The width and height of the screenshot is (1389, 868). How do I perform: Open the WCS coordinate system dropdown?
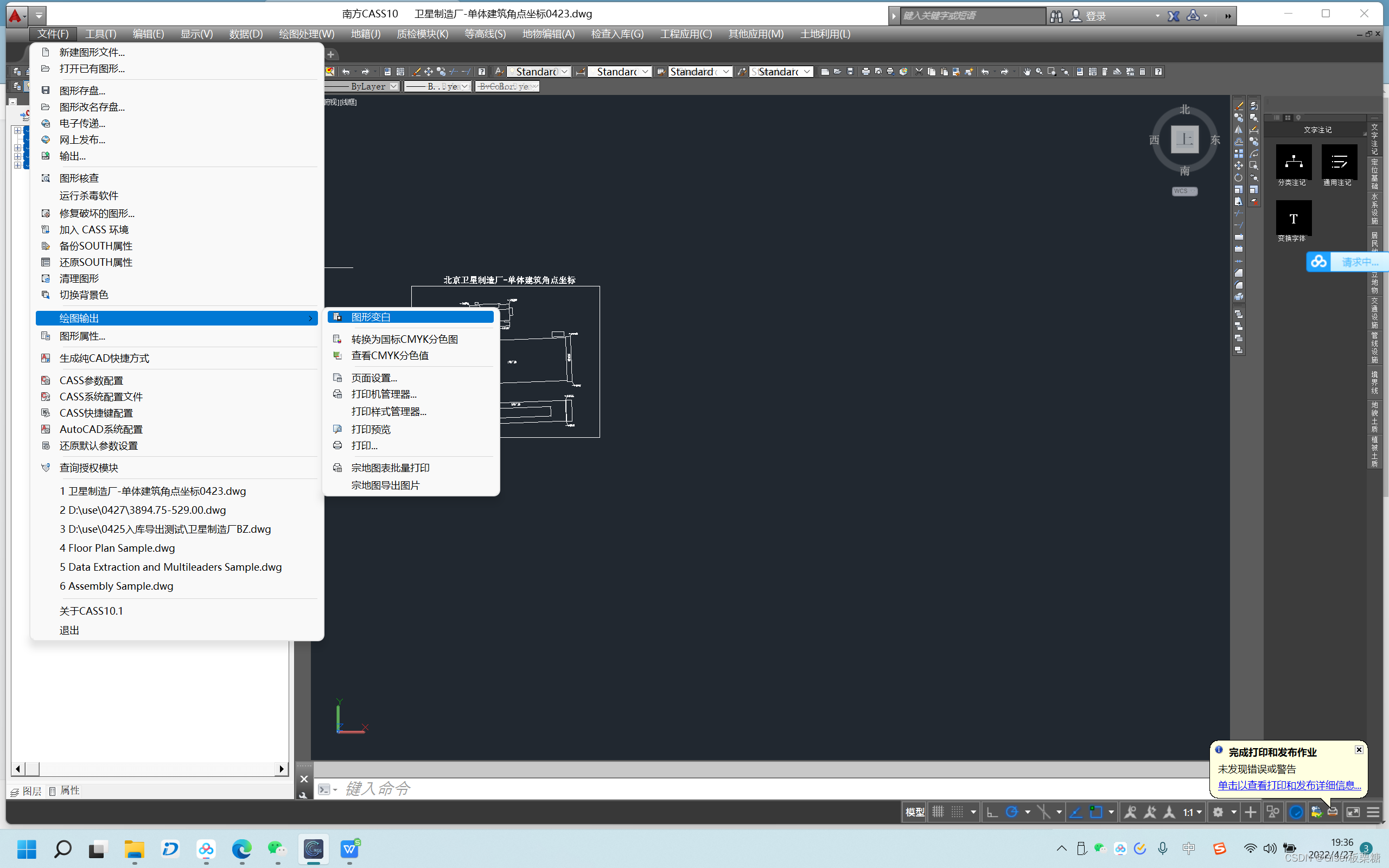1184,191
